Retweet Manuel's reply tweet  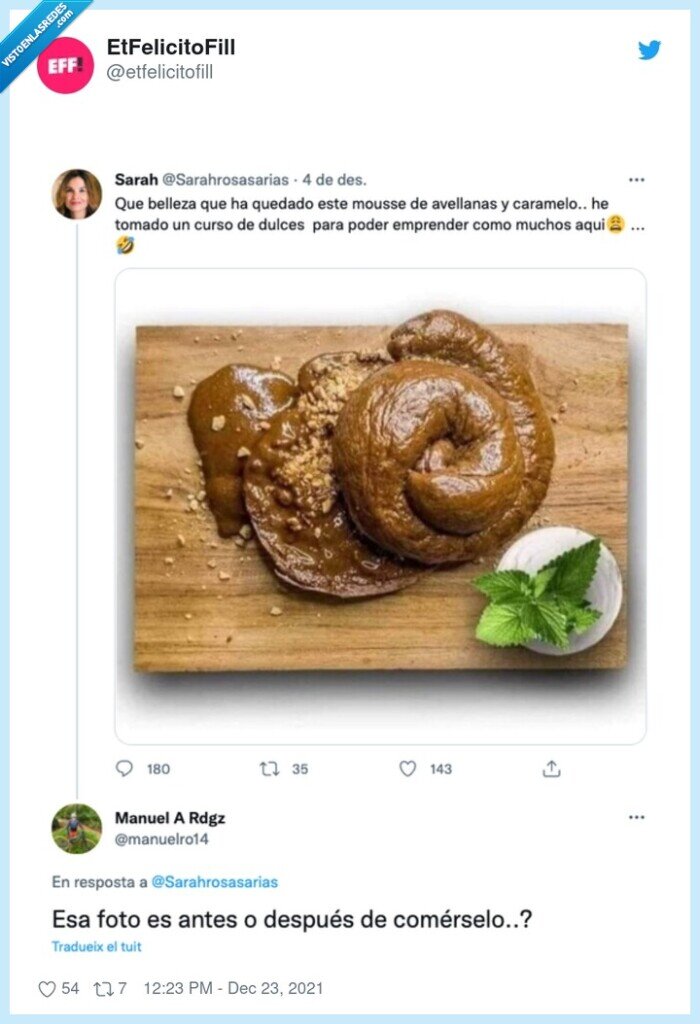[x=102, y=988]
